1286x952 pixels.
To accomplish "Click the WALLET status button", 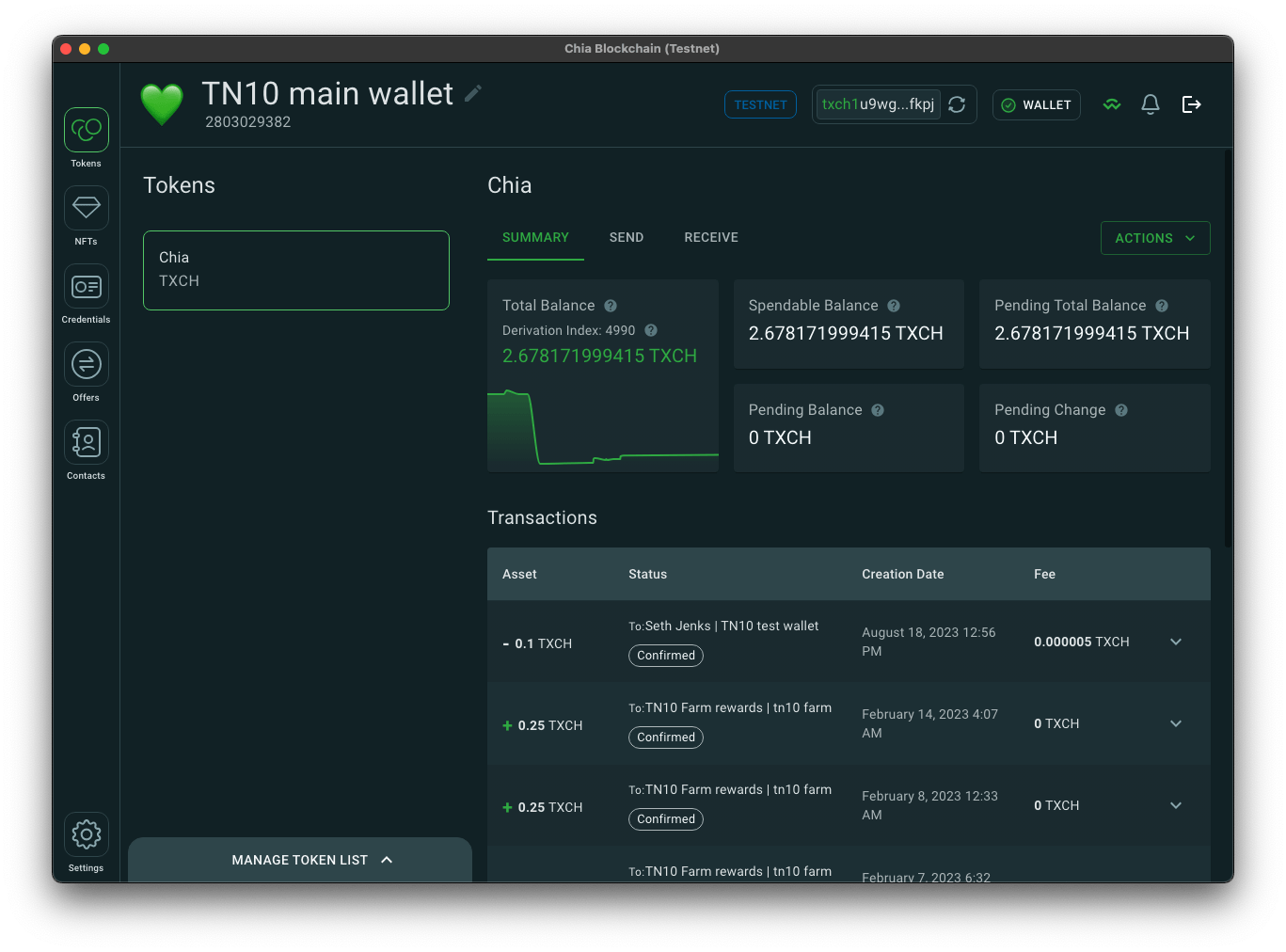I will [1036, 104].
